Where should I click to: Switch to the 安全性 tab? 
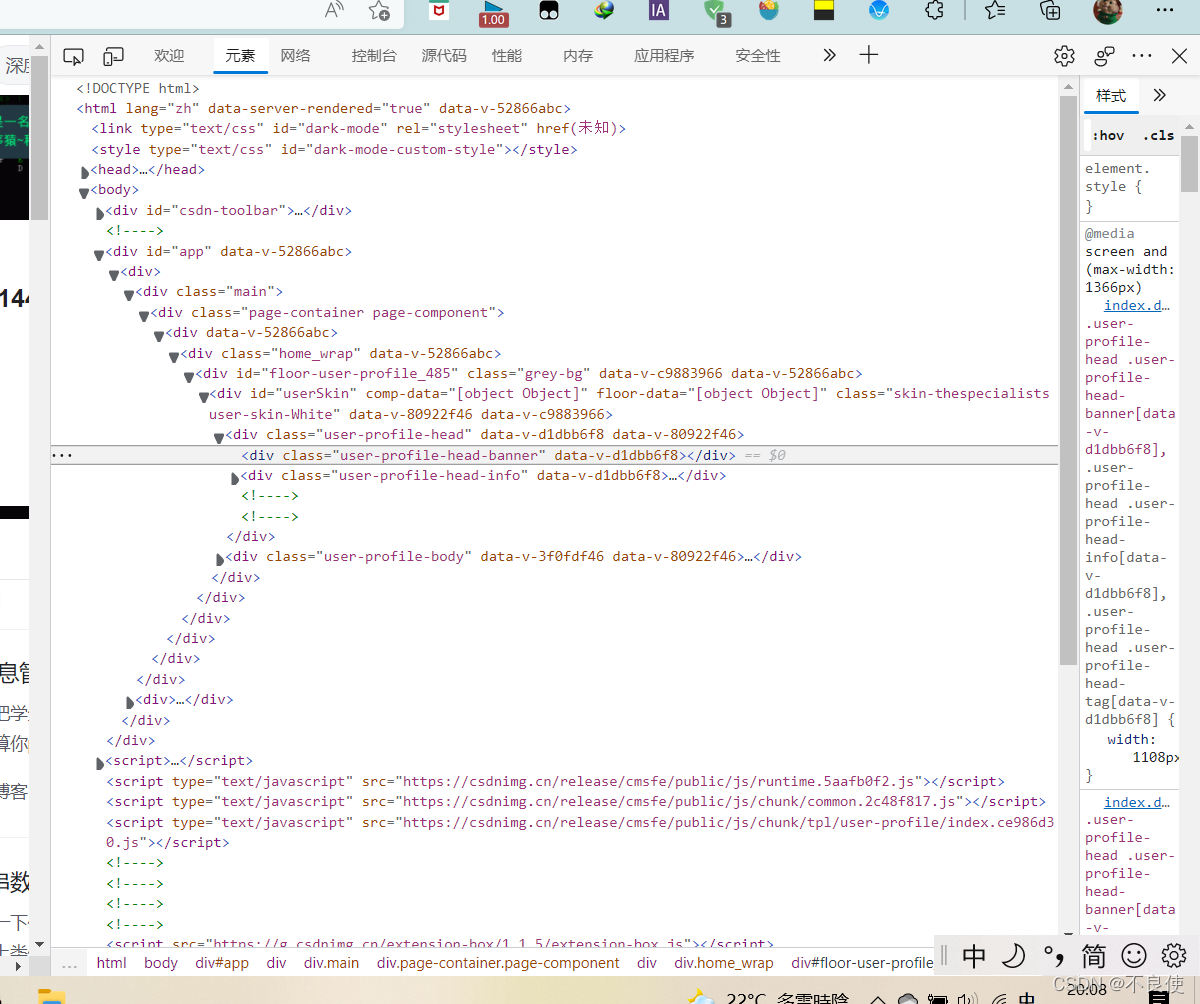click(758, 56)
